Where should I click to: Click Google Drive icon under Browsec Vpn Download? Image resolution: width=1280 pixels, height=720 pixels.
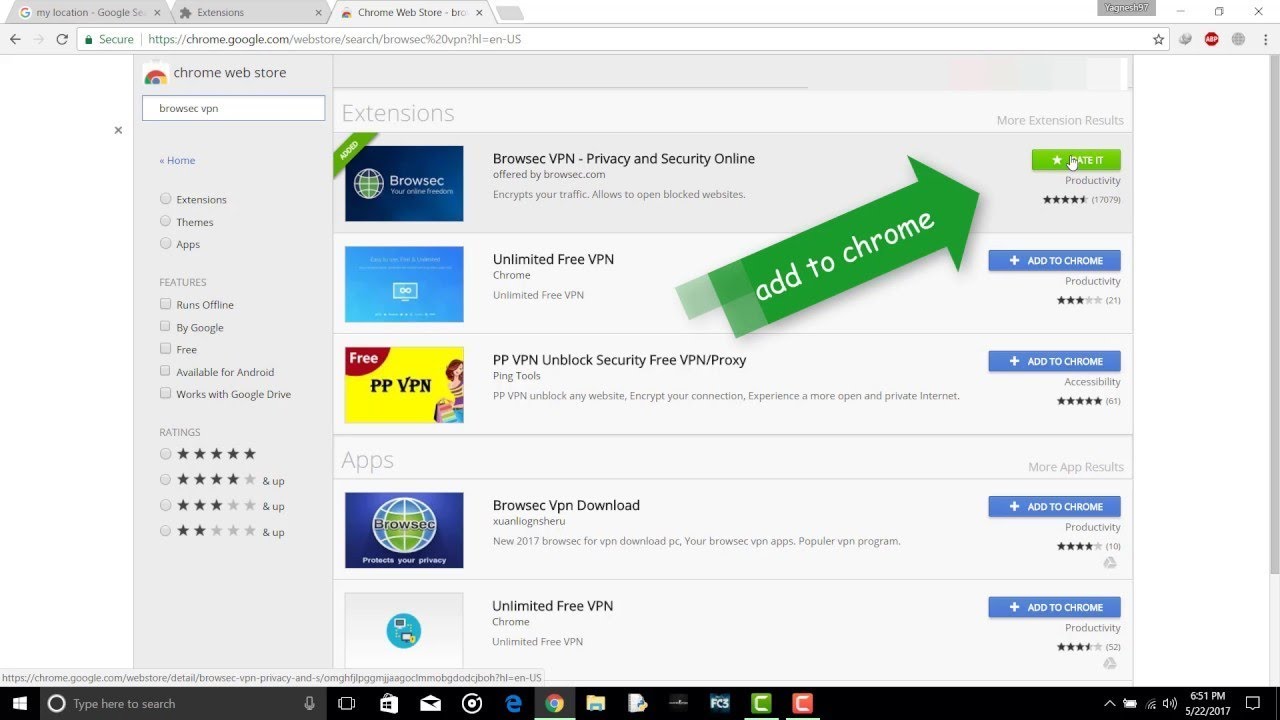[1110, 563]
